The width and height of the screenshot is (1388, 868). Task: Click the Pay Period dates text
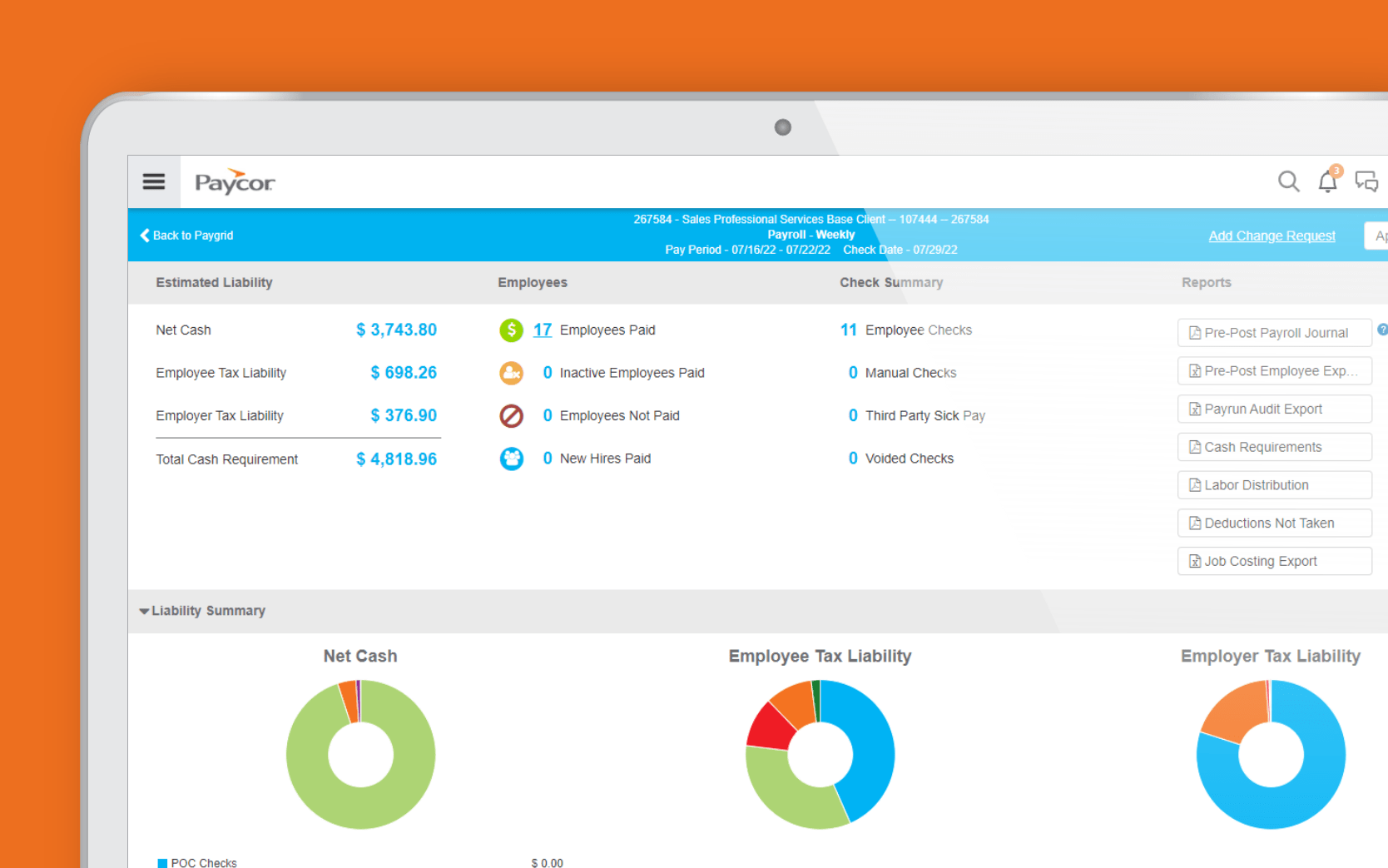pyautogui.click(x=747, y=250)
